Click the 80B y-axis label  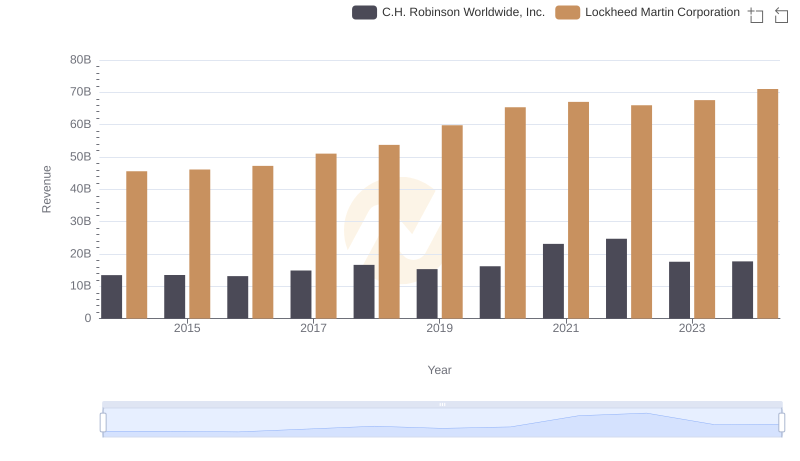81,60
